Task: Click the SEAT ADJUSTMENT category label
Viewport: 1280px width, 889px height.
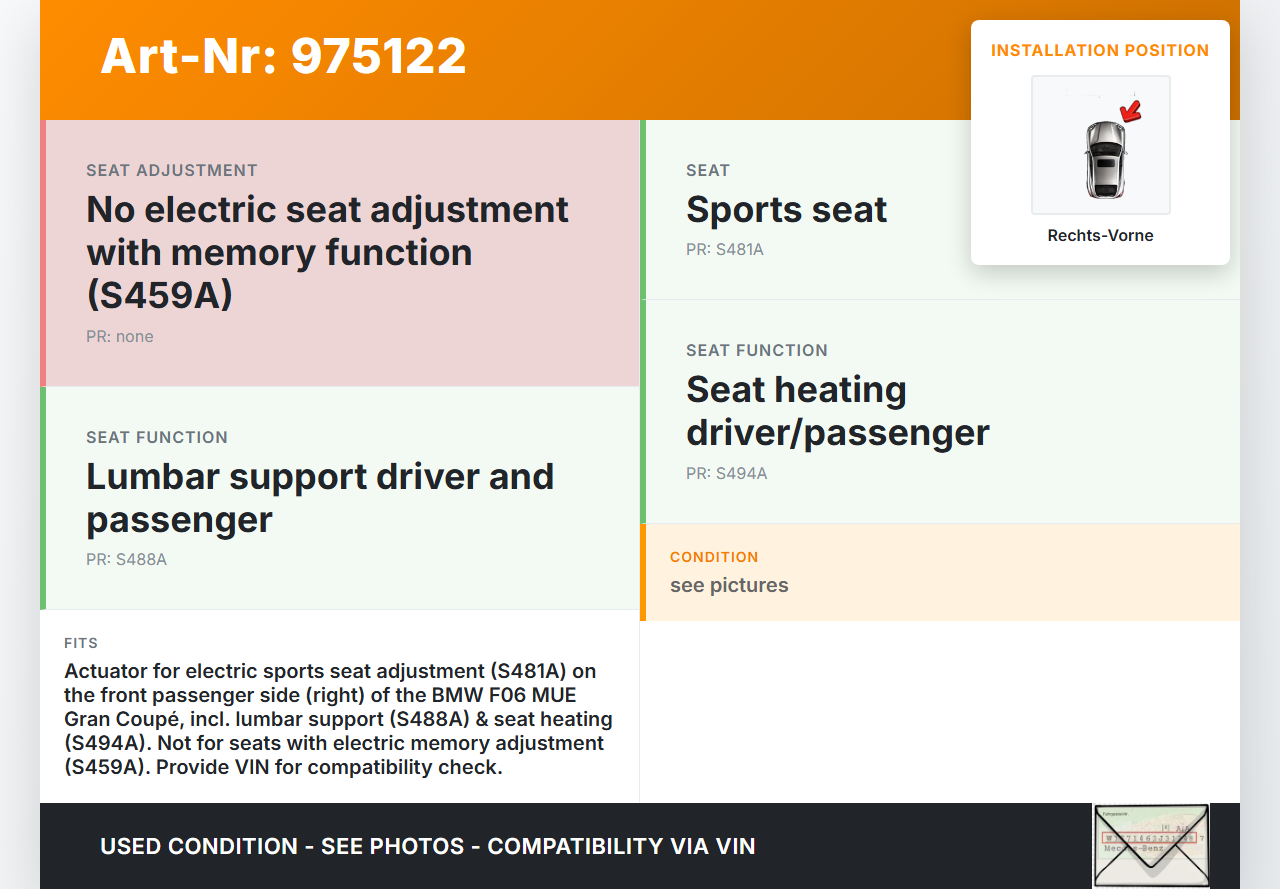Action: coord(172,170)
